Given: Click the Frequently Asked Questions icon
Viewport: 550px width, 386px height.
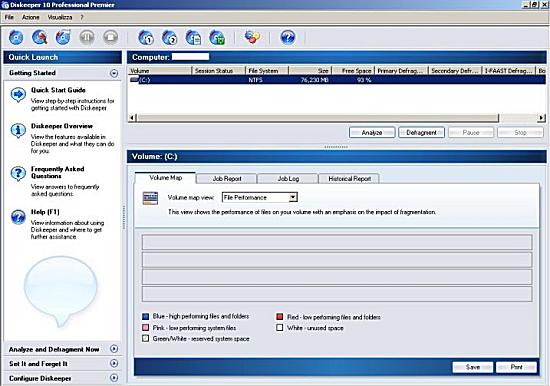Looking at the screenshot, I should point(18,173).
